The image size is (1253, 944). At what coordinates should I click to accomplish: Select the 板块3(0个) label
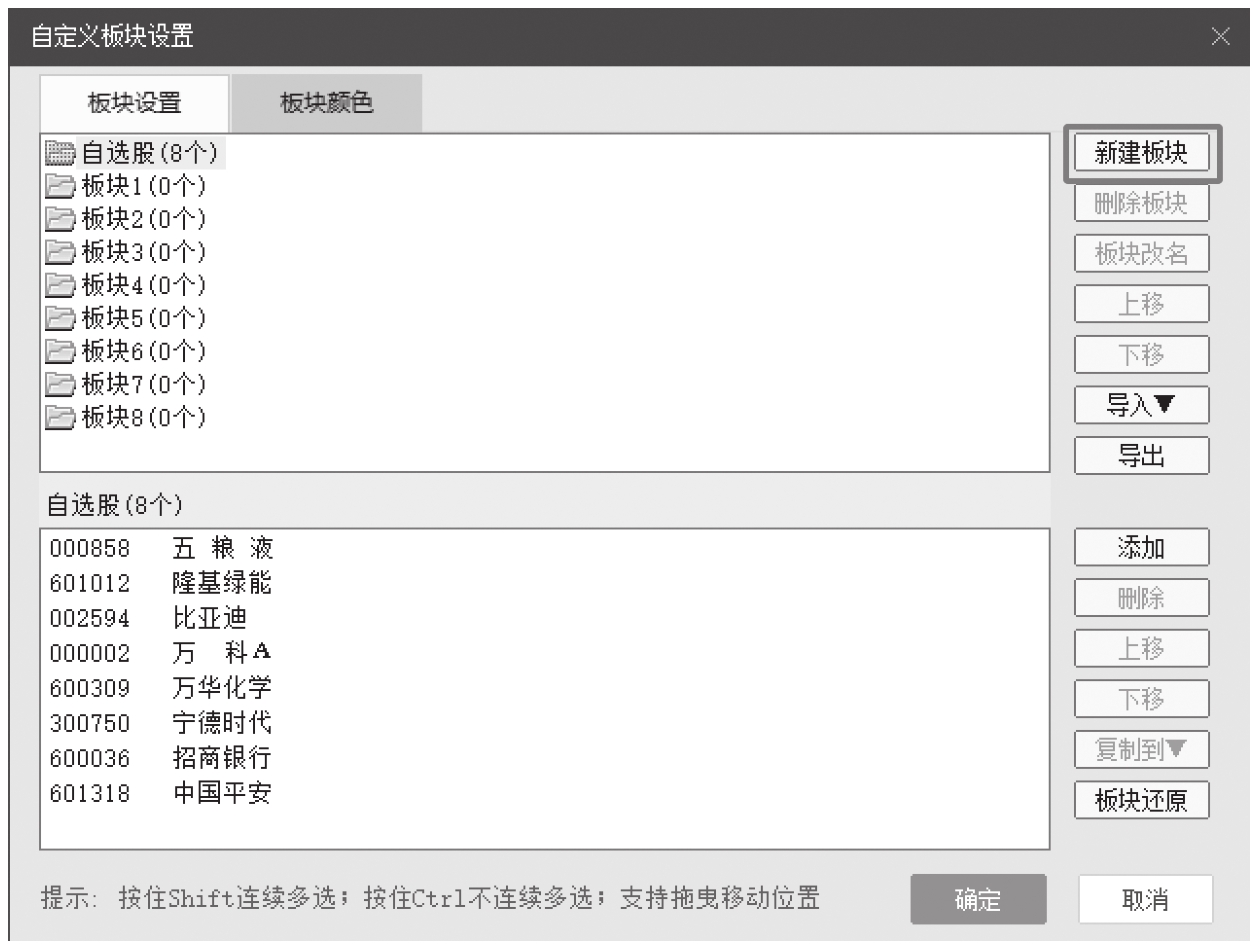143,252
